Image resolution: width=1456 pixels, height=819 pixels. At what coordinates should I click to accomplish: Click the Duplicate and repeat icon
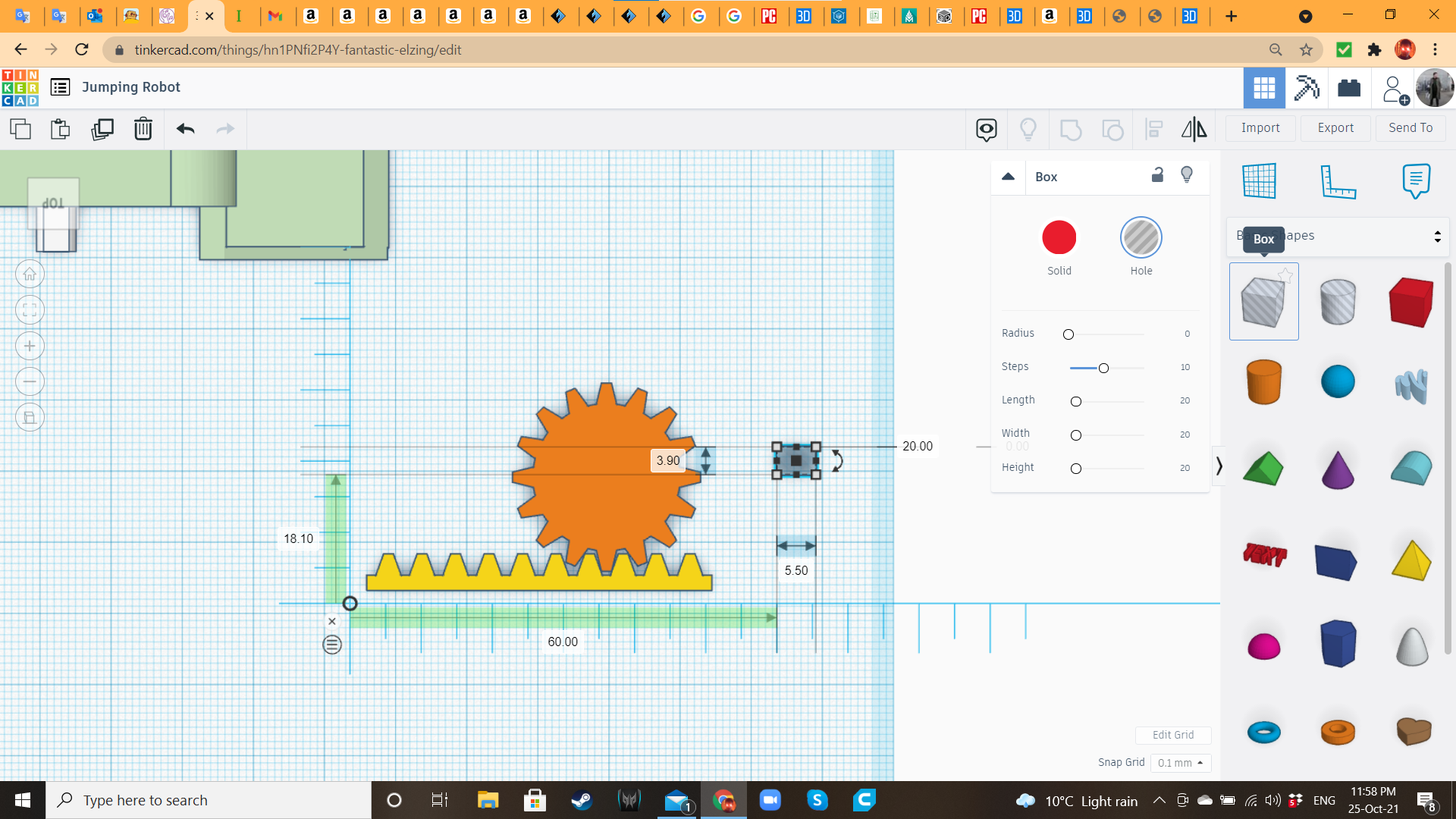[102, 129]
